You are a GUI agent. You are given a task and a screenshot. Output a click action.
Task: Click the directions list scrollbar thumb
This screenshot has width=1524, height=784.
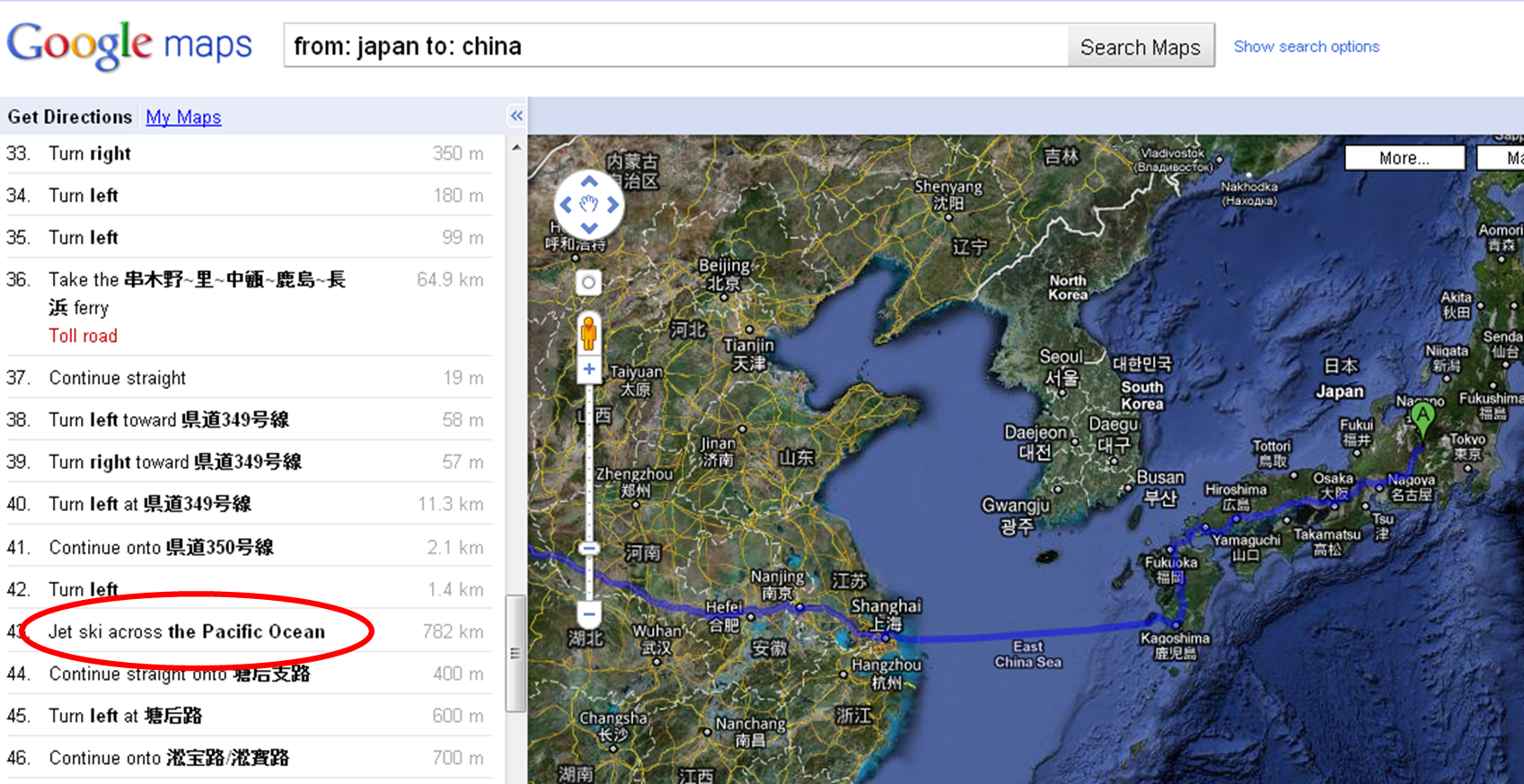pyautogui.click(x=515, y=653)
